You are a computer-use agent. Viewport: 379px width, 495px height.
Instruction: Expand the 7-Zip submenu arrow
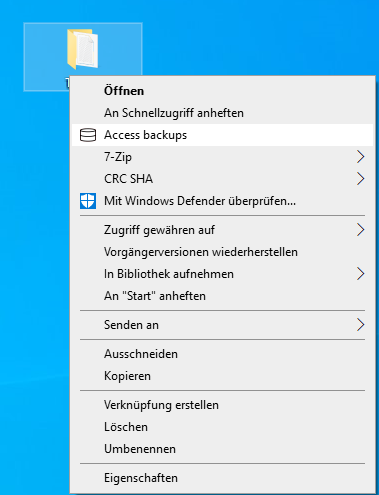coord(360,157)
